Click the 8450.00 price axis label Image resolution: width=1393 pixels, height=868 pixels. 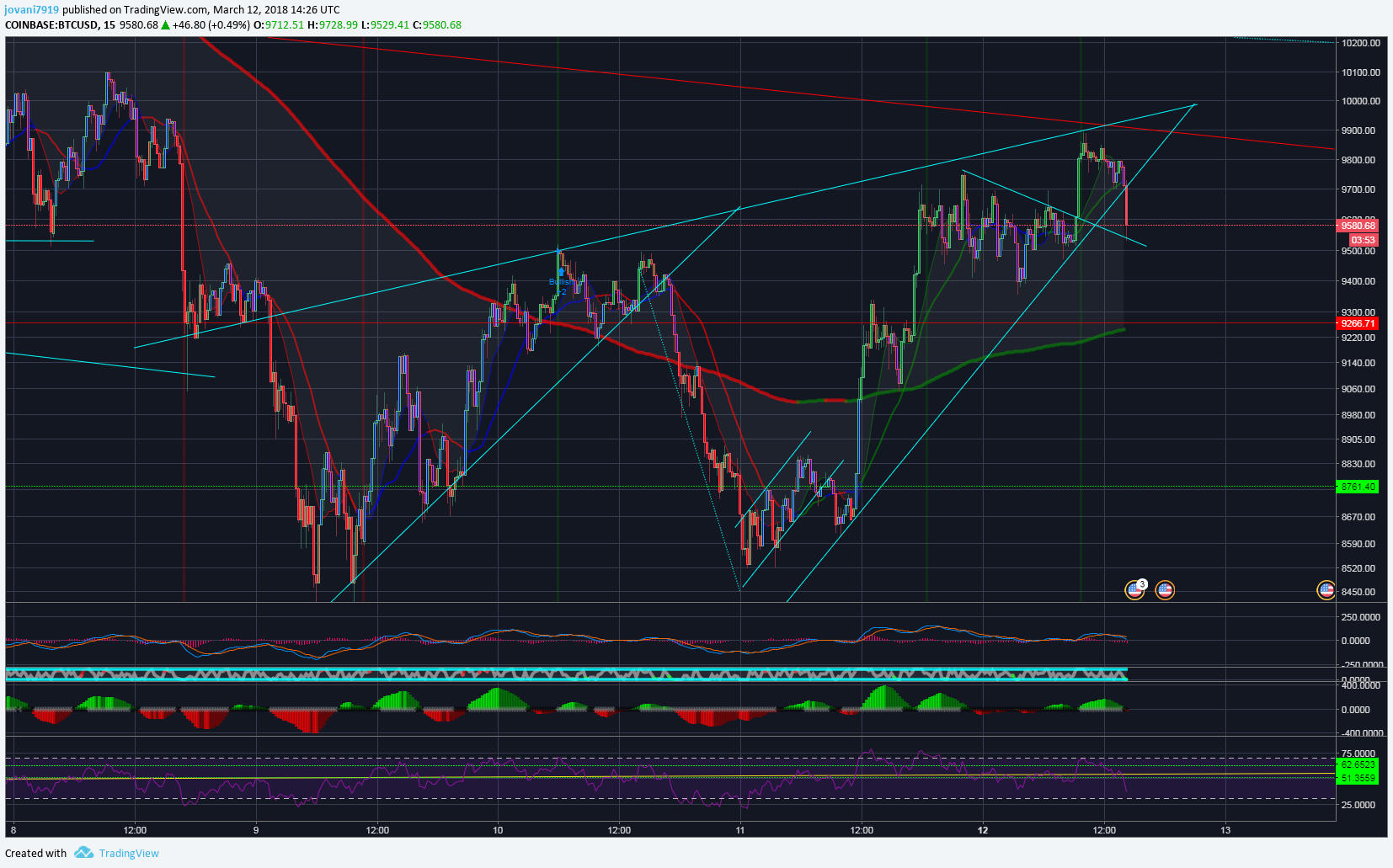pyautogui.click(x=1358, y=592)
